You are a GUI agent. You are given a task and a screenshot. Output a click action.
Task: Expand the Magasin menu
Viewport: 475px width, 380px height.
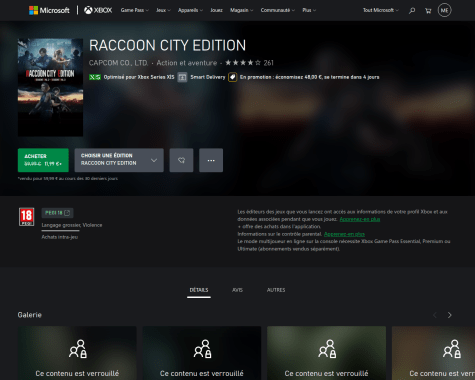(x=242, y=10)
